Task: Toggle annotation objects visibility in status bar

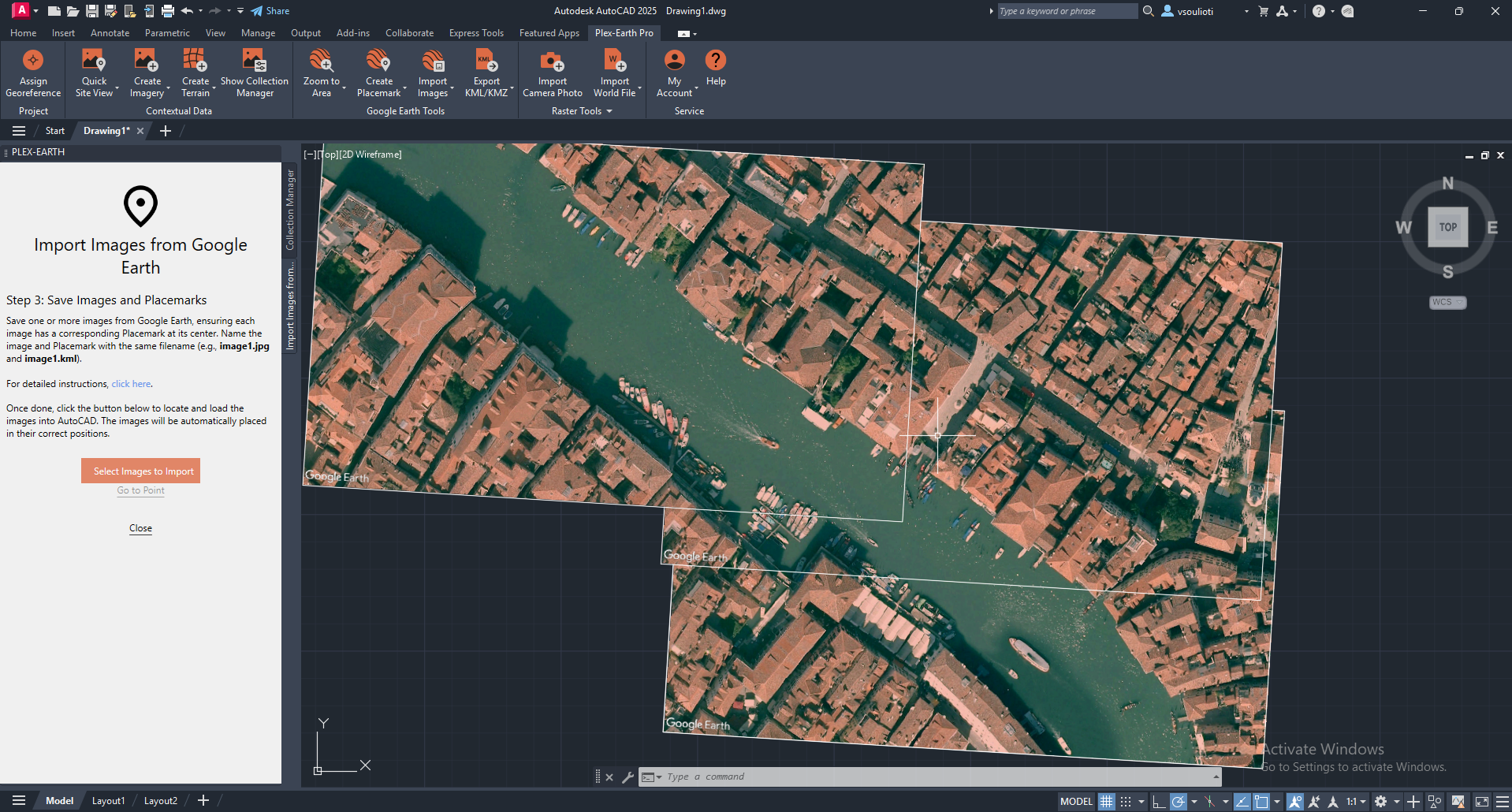Action: [x=1294, y=802]
